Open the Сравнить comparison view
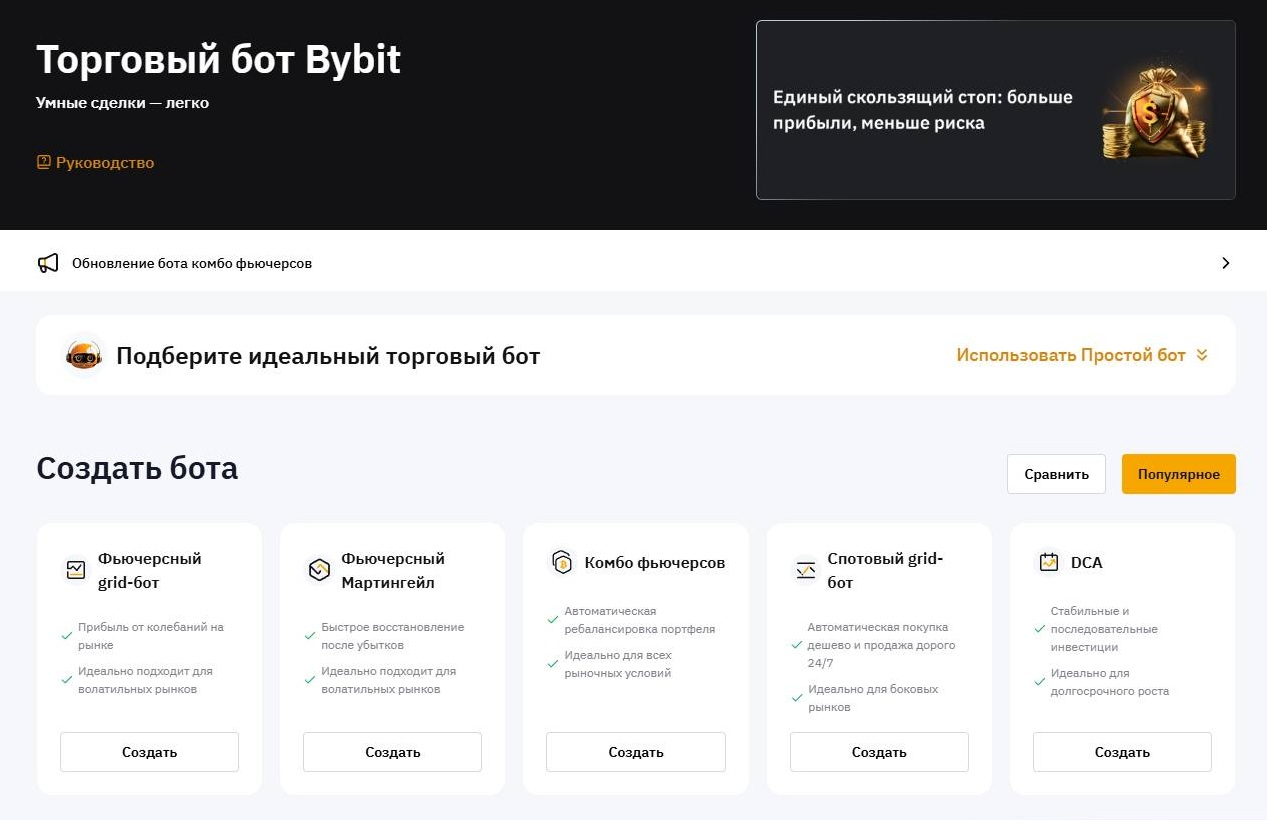Image resolution: width=1267 pixels, height=820 pixels. 1056,474
